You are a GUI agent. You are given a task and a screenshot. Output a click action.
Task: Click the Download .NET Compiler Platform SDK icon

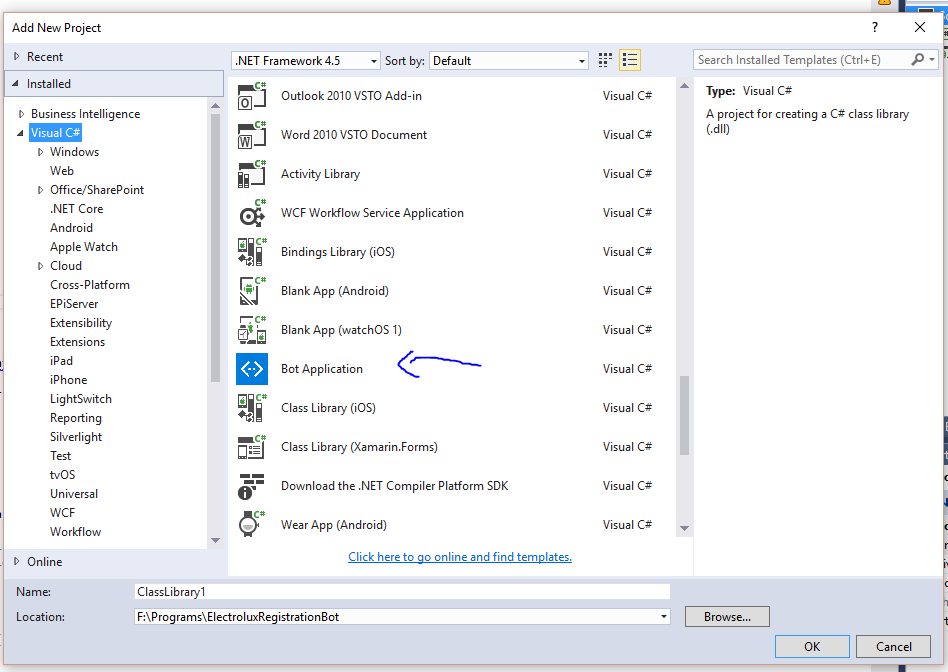click(x=252, y=486)
